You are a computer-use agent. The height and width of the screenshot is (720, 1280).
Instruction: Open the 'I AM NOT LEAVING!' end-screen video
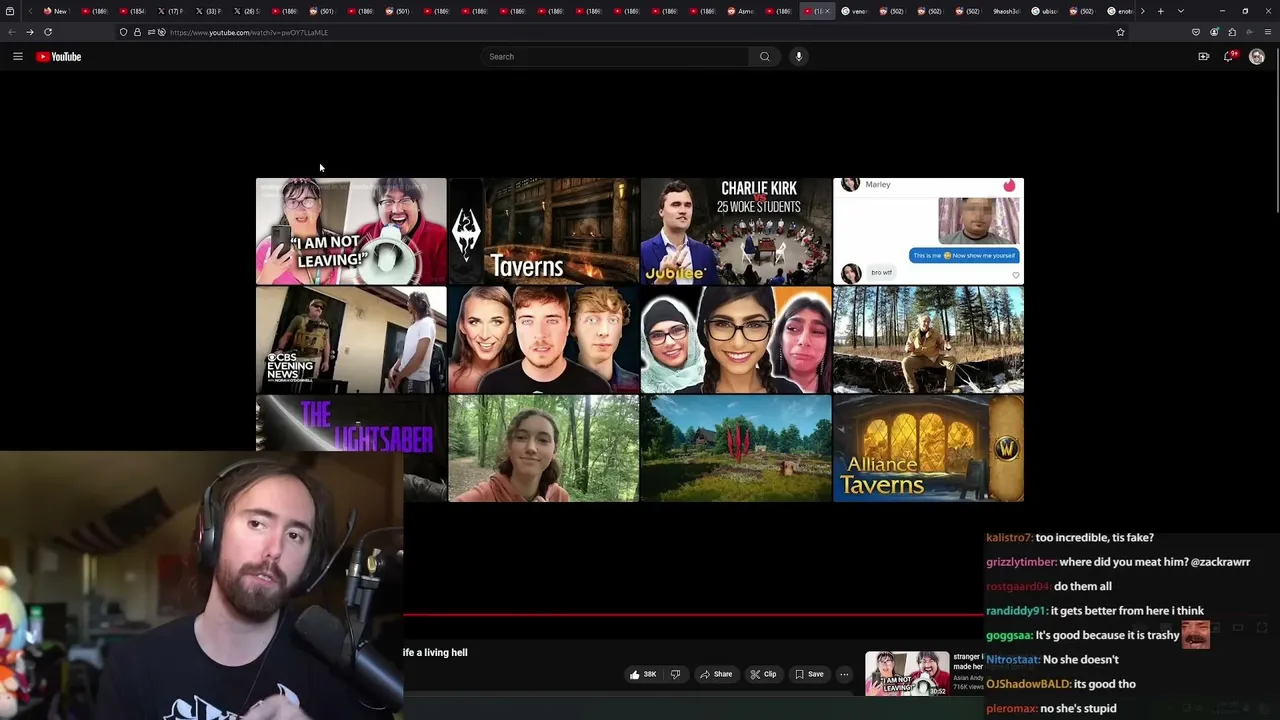point(351,231)
